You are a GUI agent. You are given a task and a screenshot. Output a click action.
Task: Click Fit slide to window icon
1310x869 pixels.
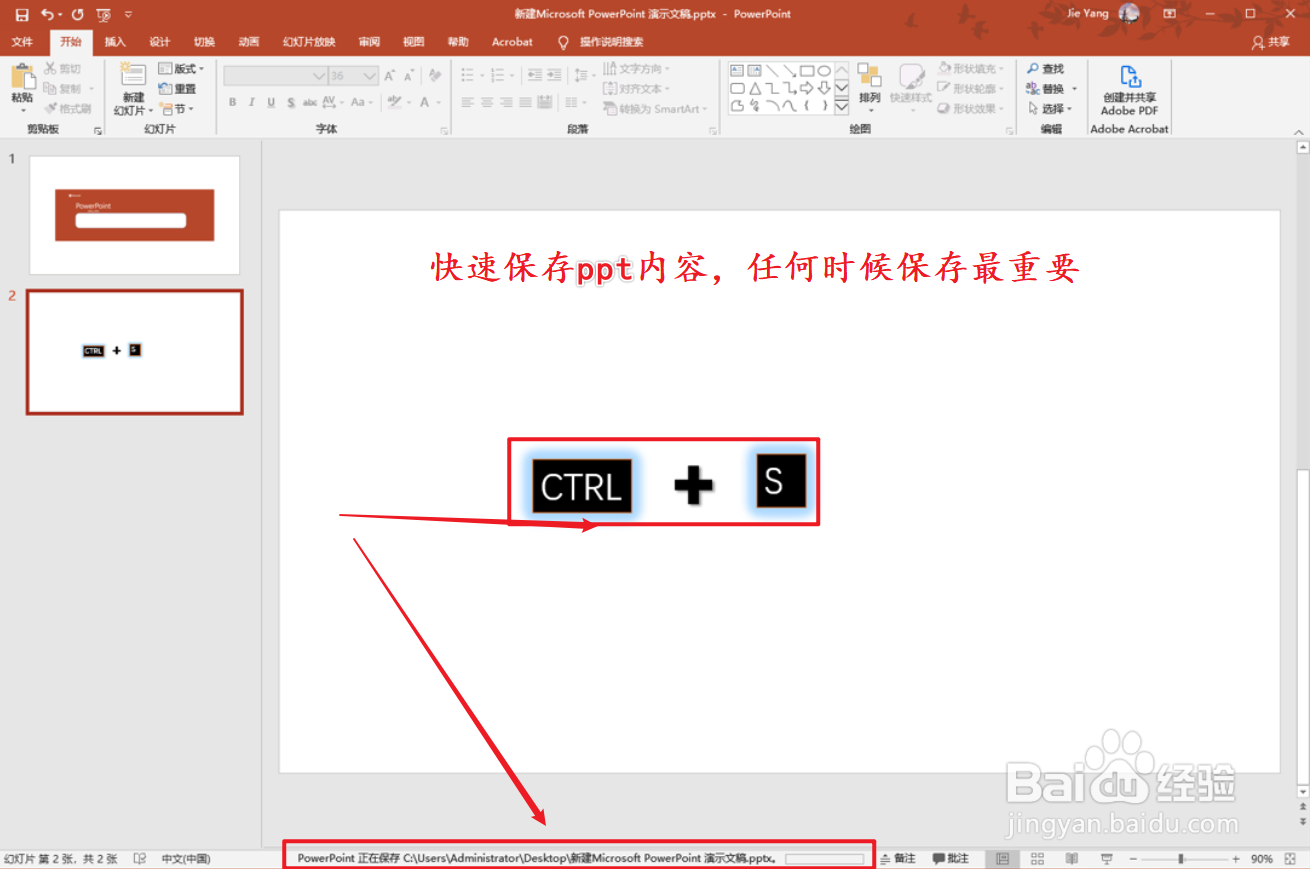[x=1292, y=859]
